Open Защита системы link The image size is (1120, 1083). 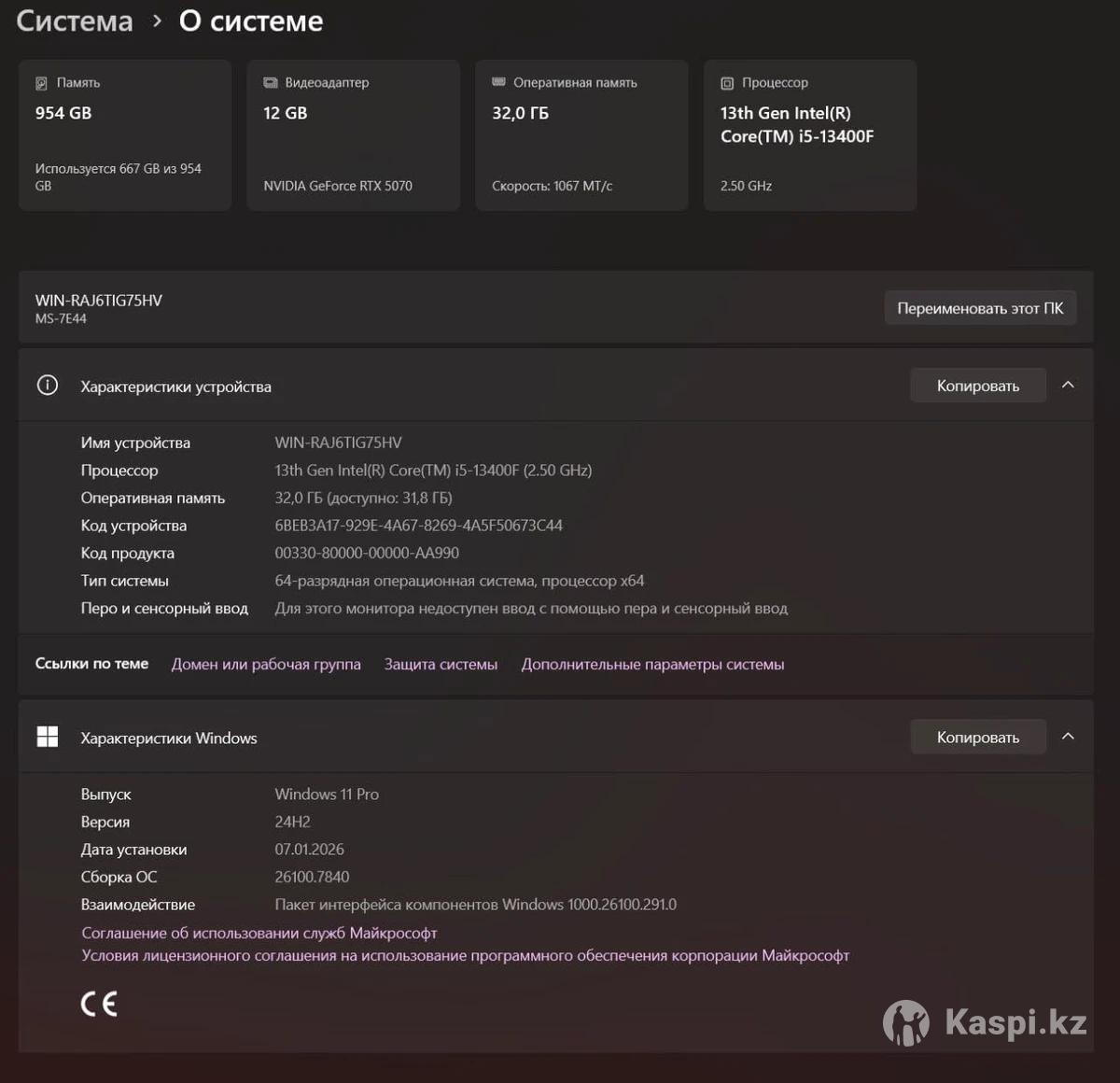coord(441,664)
